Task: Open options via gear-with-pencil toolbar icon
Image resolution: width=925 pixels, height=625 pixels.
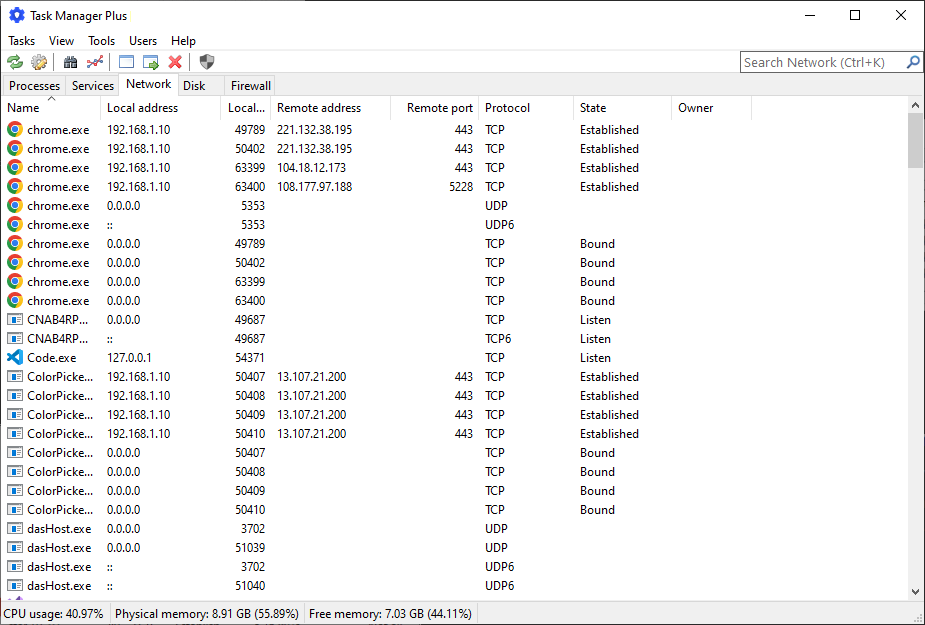Action: pyautogui.click(x=39, y=62)
